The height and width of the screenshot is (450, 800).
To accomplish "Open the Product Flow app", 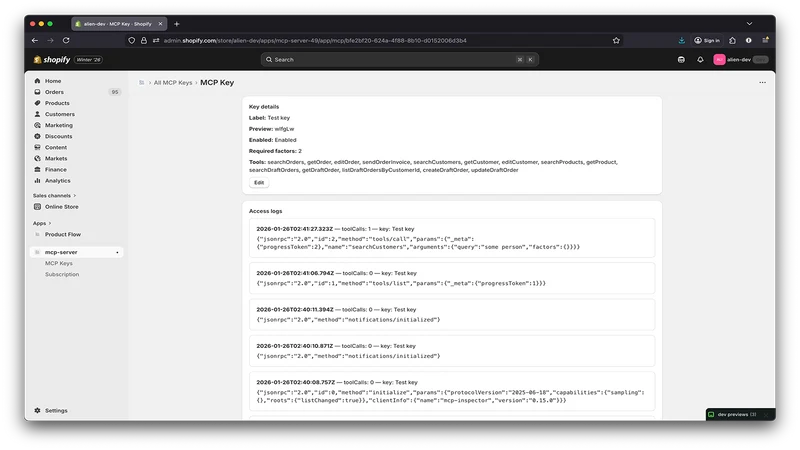I will pos(62,234).
